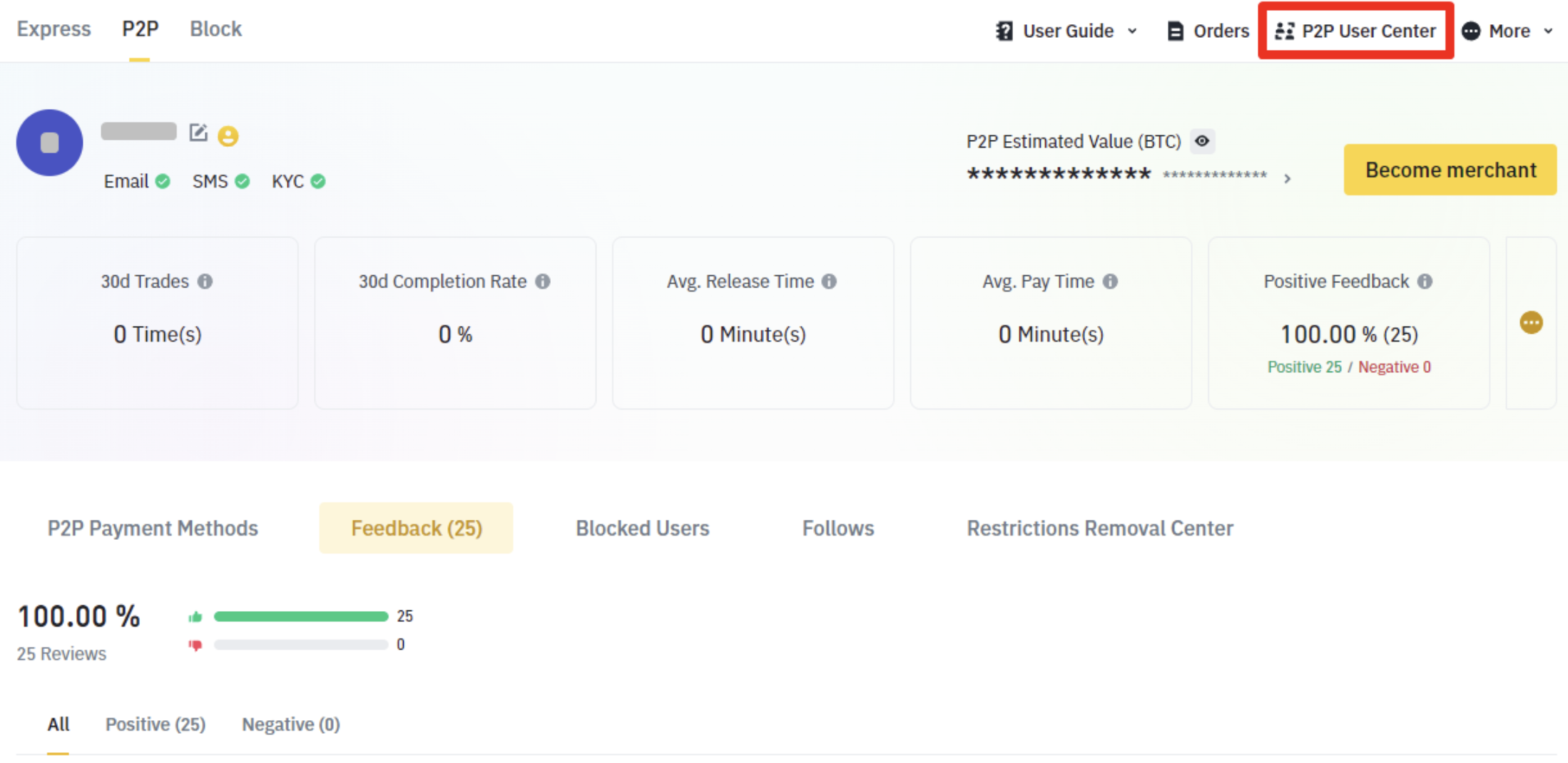Toggle P2P Estimated Value visibility eye
Image resolution: width=1568 pixels, height=763 pixels.
point(1202,141)
